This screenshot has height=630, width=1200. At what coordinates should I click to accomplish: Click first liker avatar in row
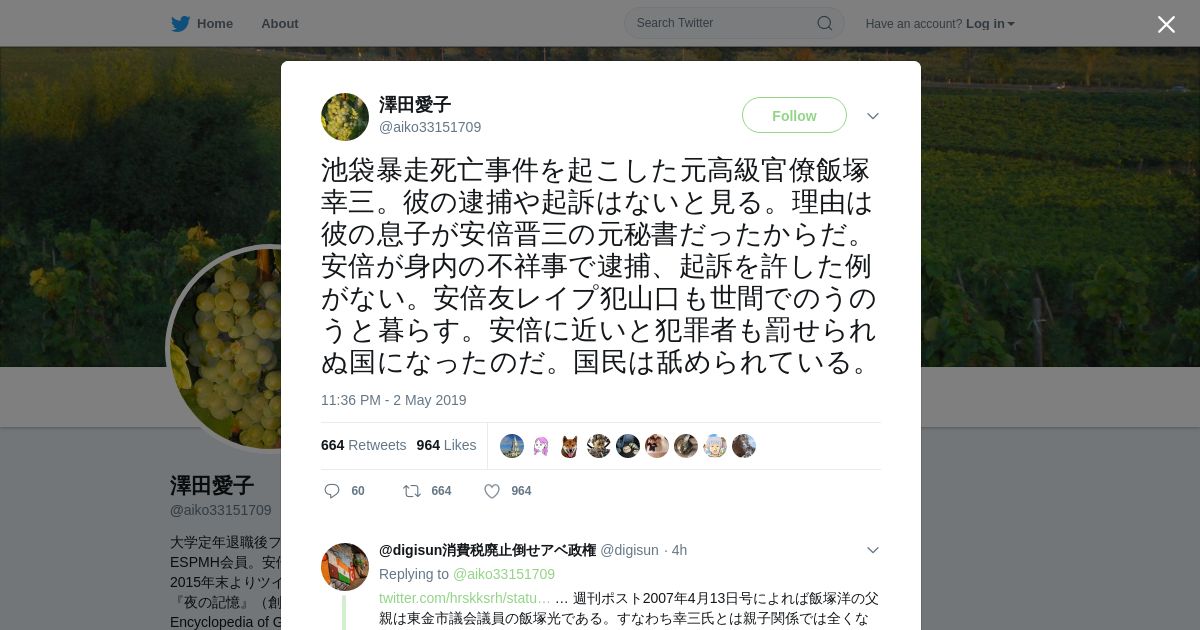pos(512,446)
